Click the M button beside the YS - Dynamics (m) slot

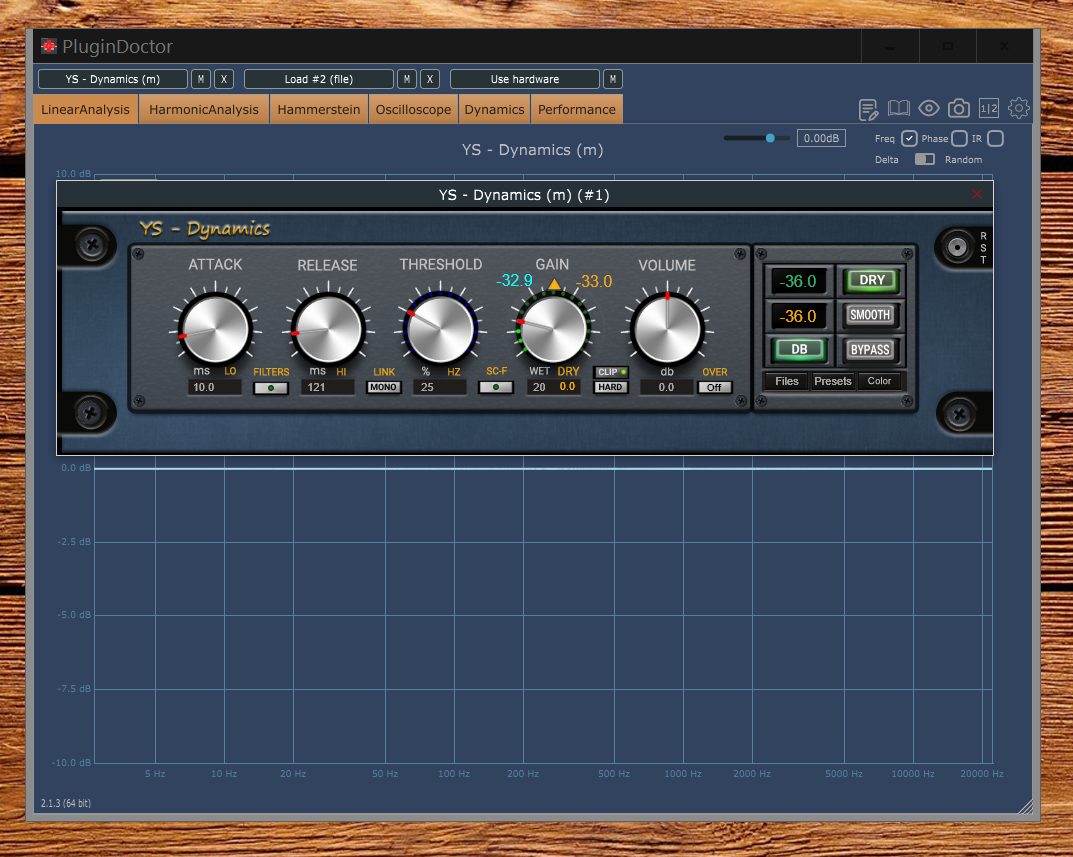pos(201,79)
